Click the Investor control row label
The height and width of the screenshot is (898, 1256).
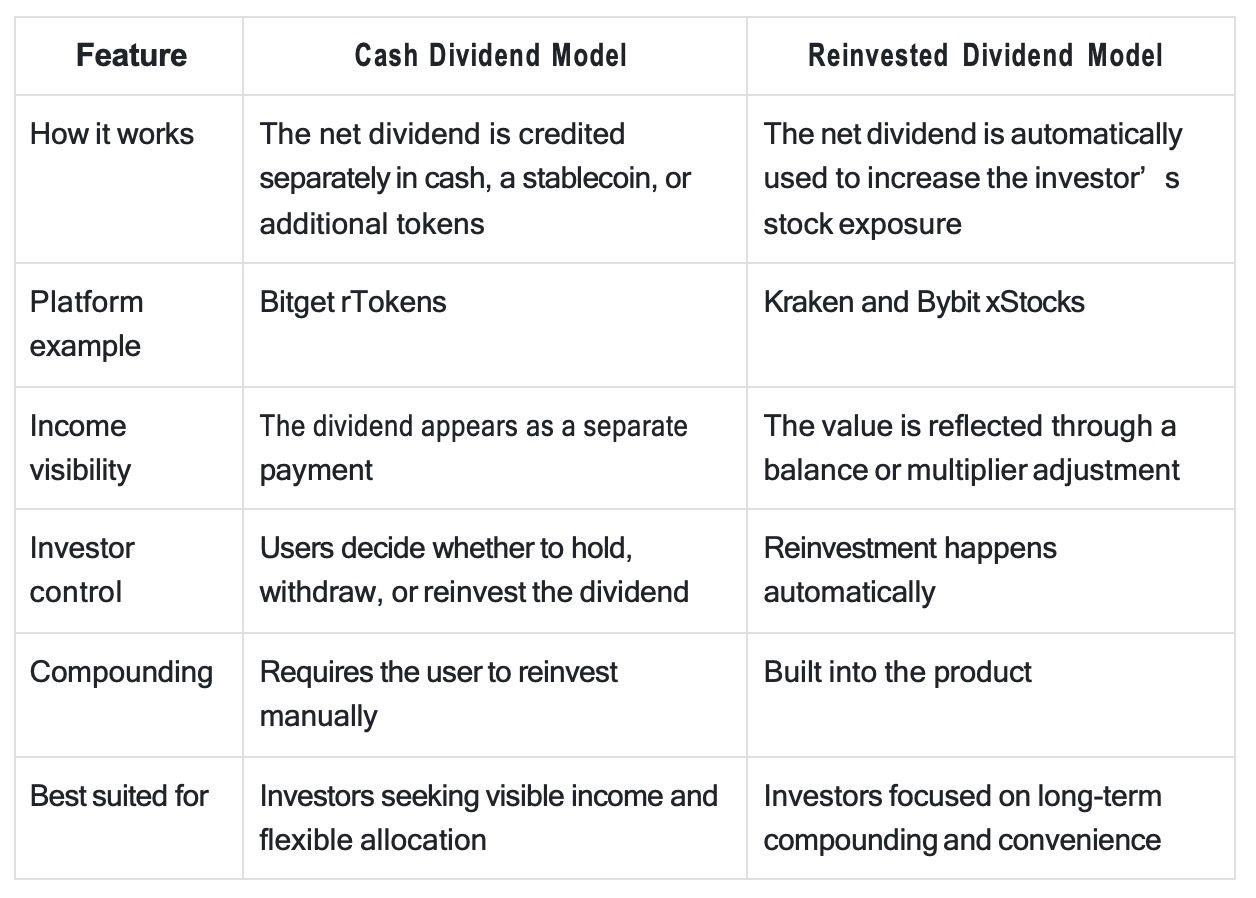point(82,570)
